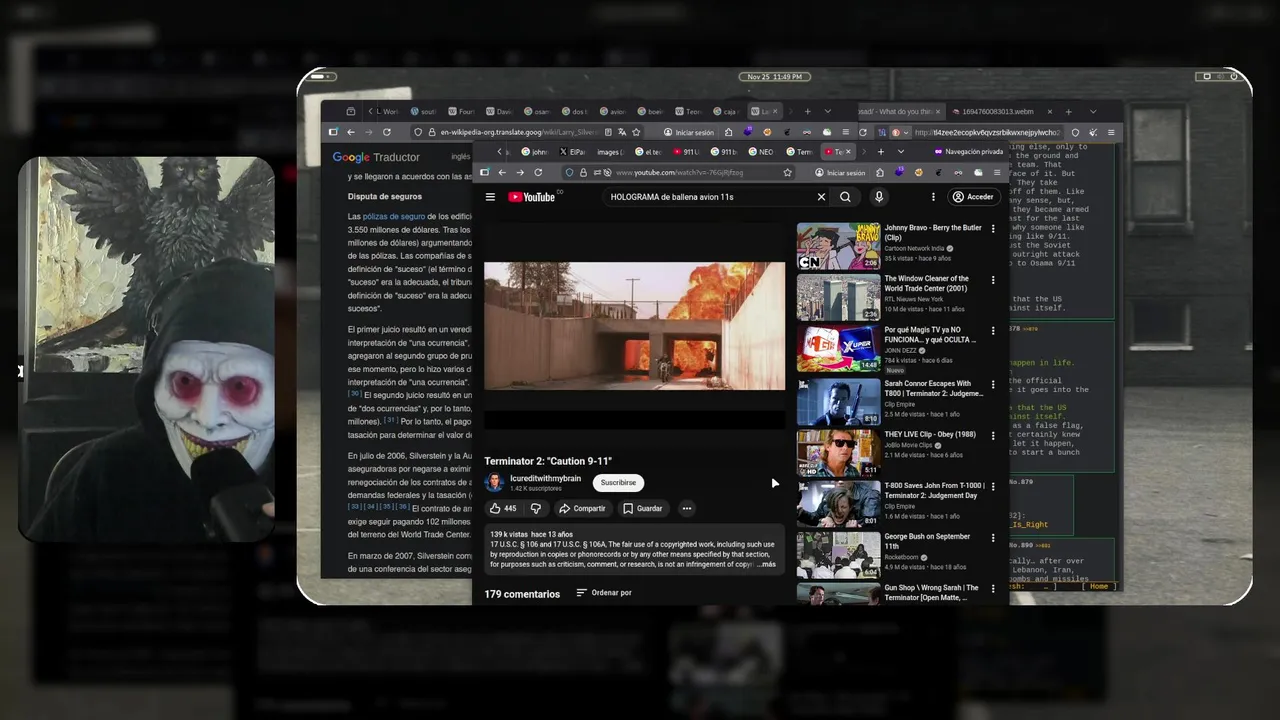Click the YouTube logo to go home
This screenshot has width=1280, height=720.
coord(531,197)
